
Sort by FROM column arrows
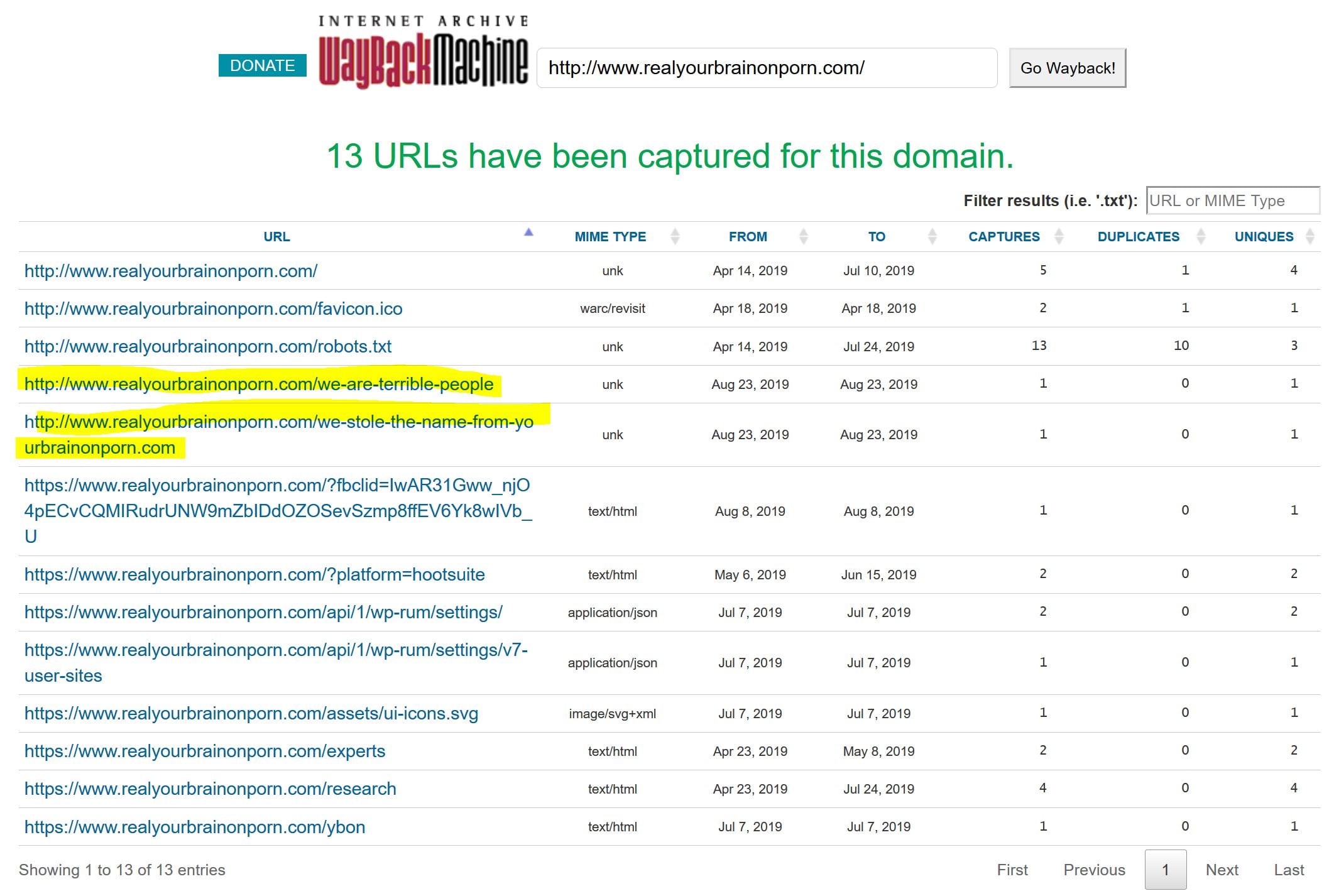coord(803,237)
